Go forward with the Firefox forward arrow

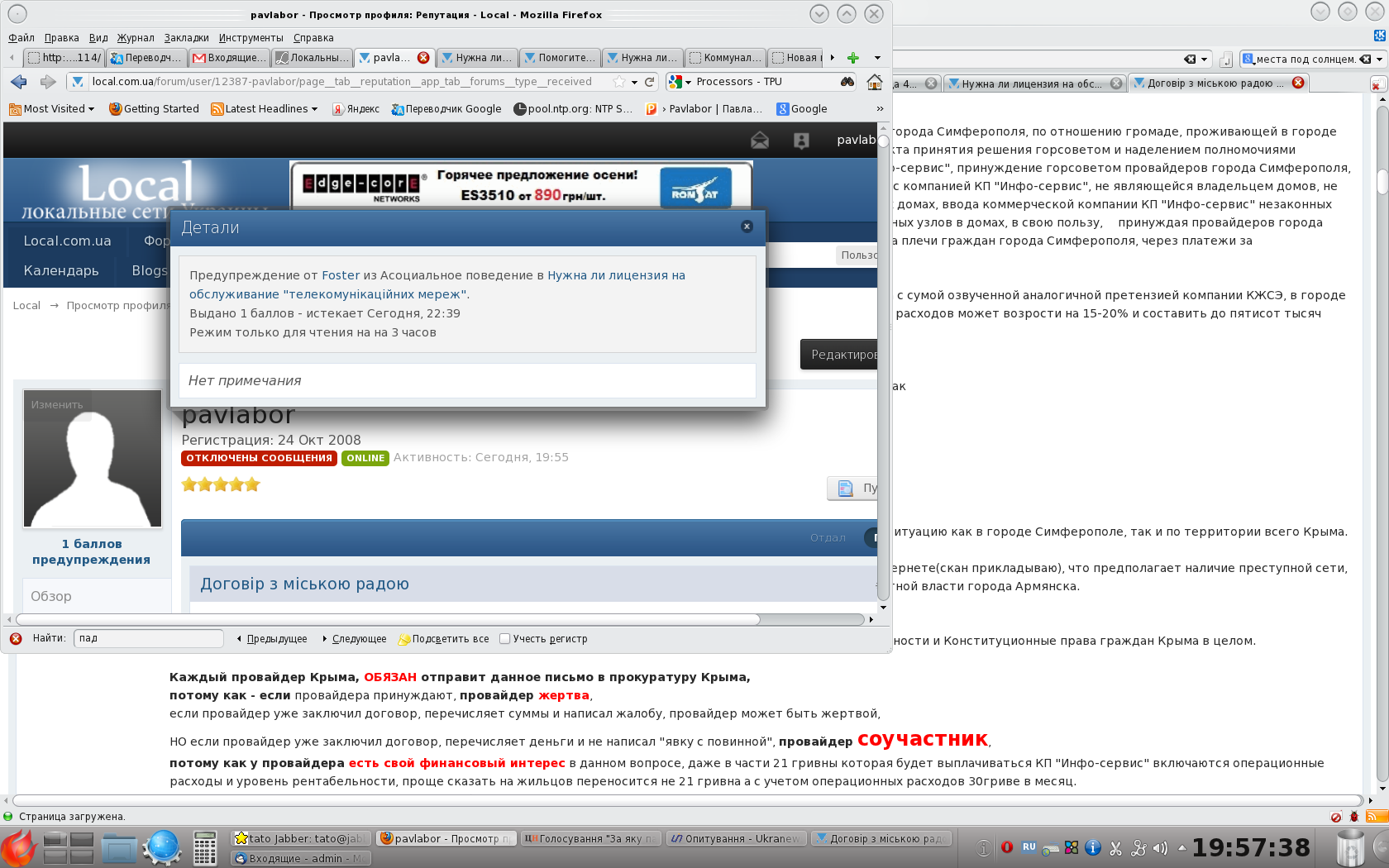(48, 82)
